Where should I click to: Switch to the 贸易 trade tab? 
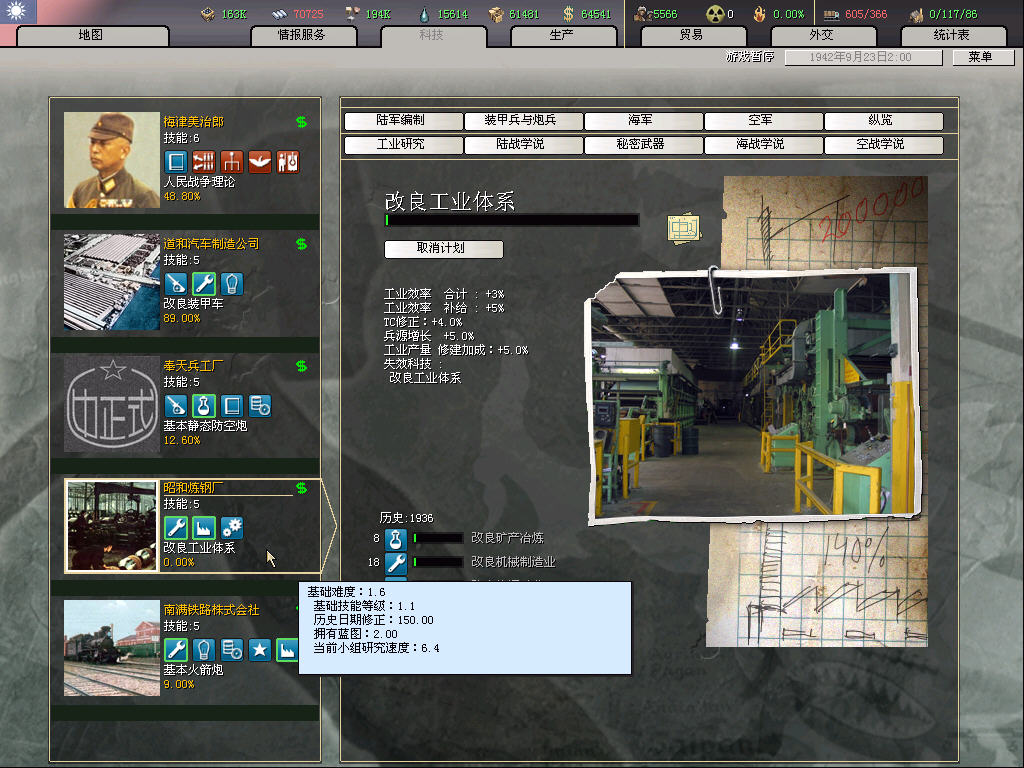(x=693, y=35)
